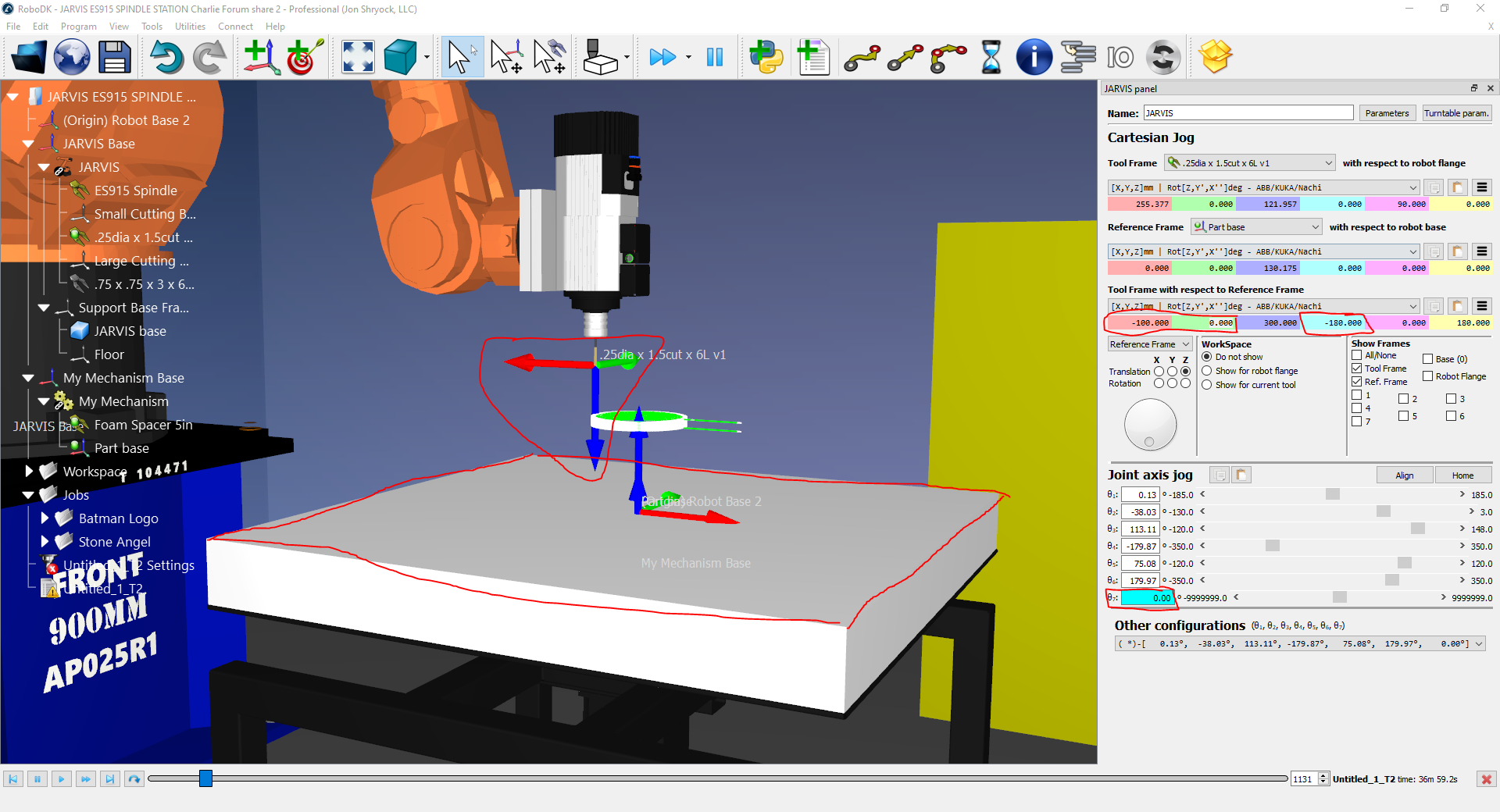Click the JARVIS name input field
The width and height of the screenshot is (1500, 812).
pos(1248,113)
